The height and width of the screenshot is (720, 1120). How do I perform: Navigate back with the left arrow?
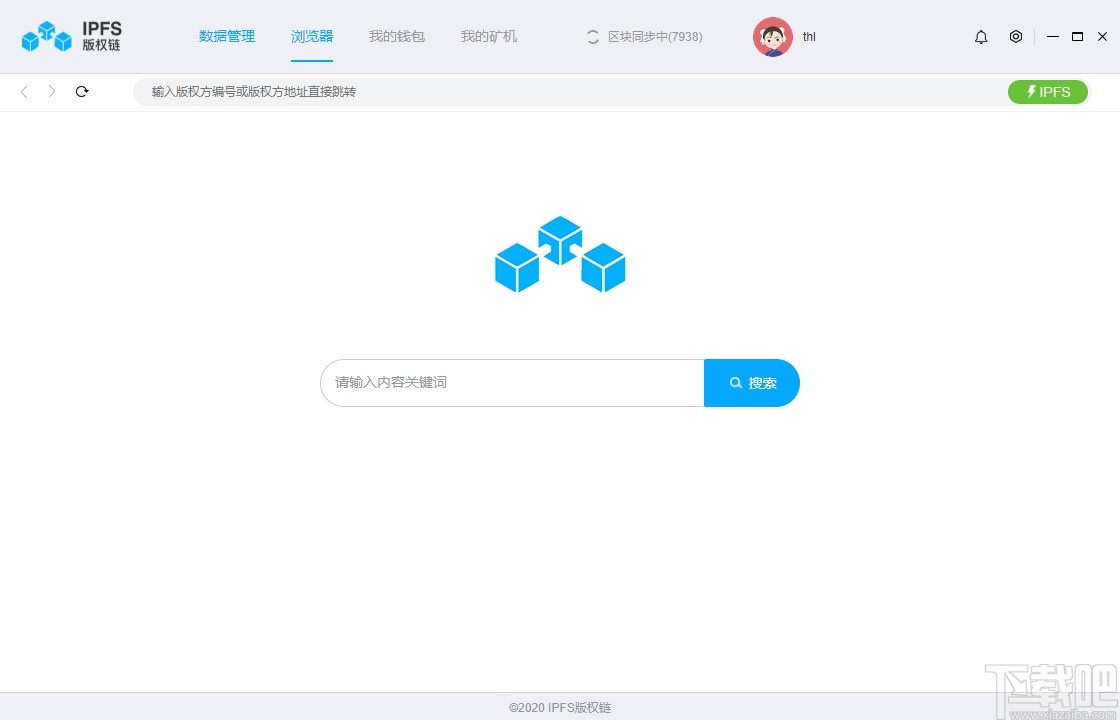click(23, 91)
